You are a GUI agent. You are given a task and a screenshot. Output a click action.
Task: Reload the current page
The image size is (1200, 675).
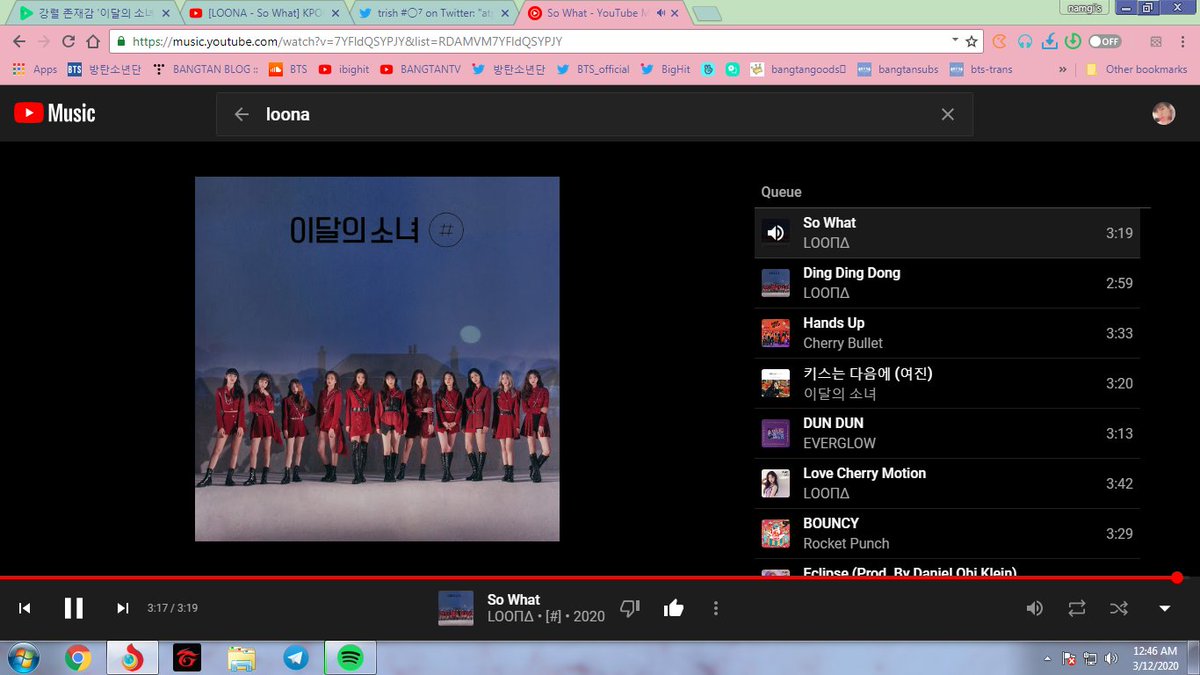pos(68,41)
